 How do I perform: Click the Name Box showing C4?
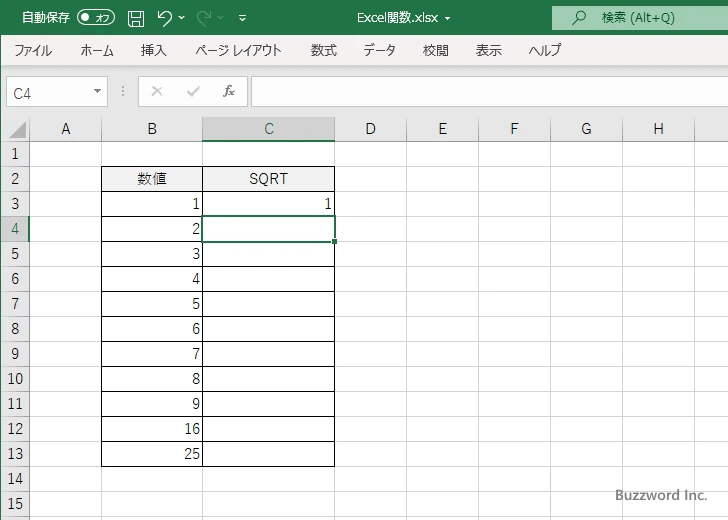point(49,92)
